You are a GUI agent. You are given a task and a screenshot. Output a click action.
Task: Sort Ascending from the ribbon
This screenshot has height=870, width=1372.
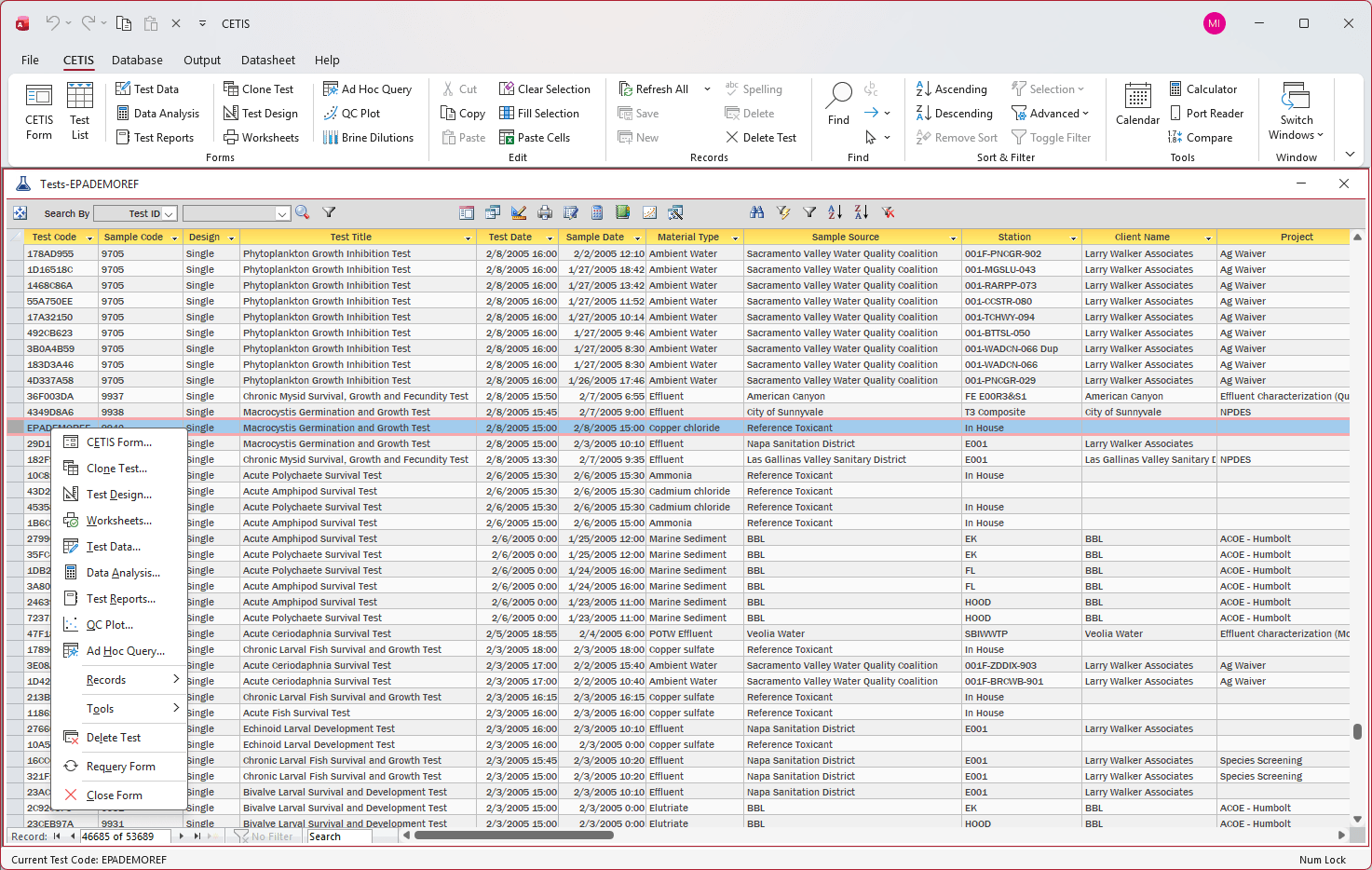951,89
